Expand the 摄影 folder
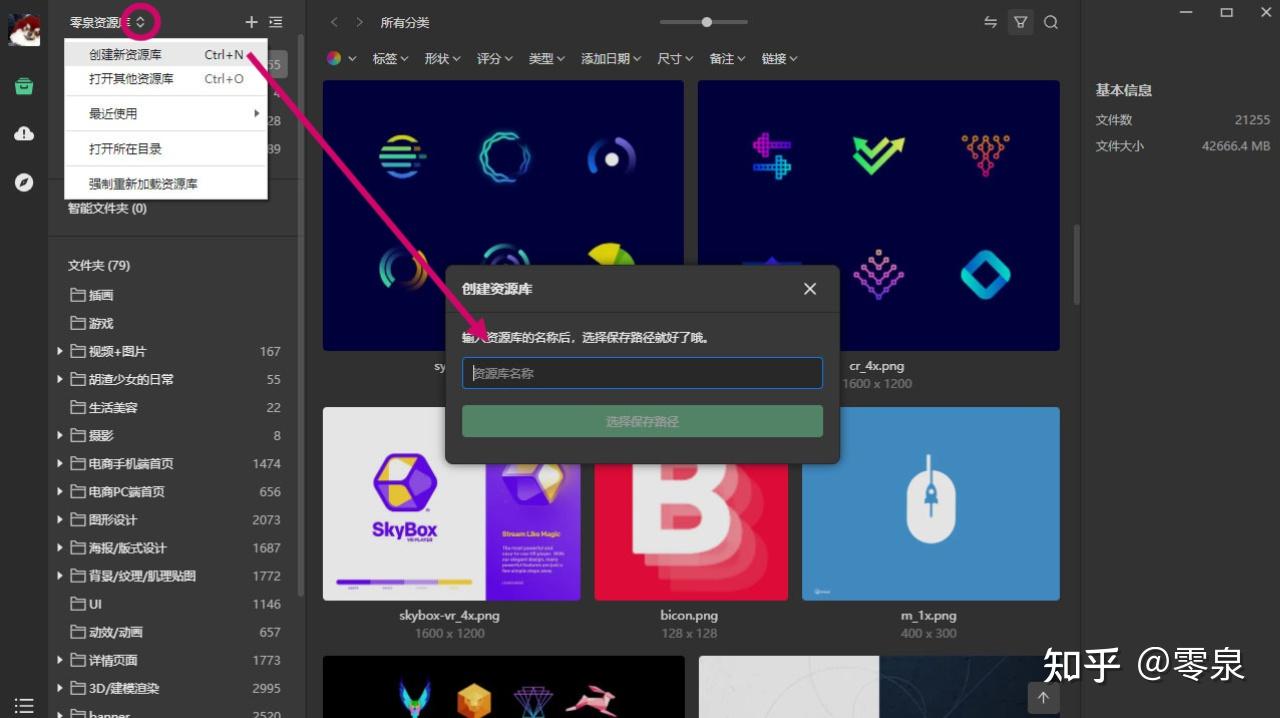The height and width of the screenshot is (718, 1280). click(60, 435)
